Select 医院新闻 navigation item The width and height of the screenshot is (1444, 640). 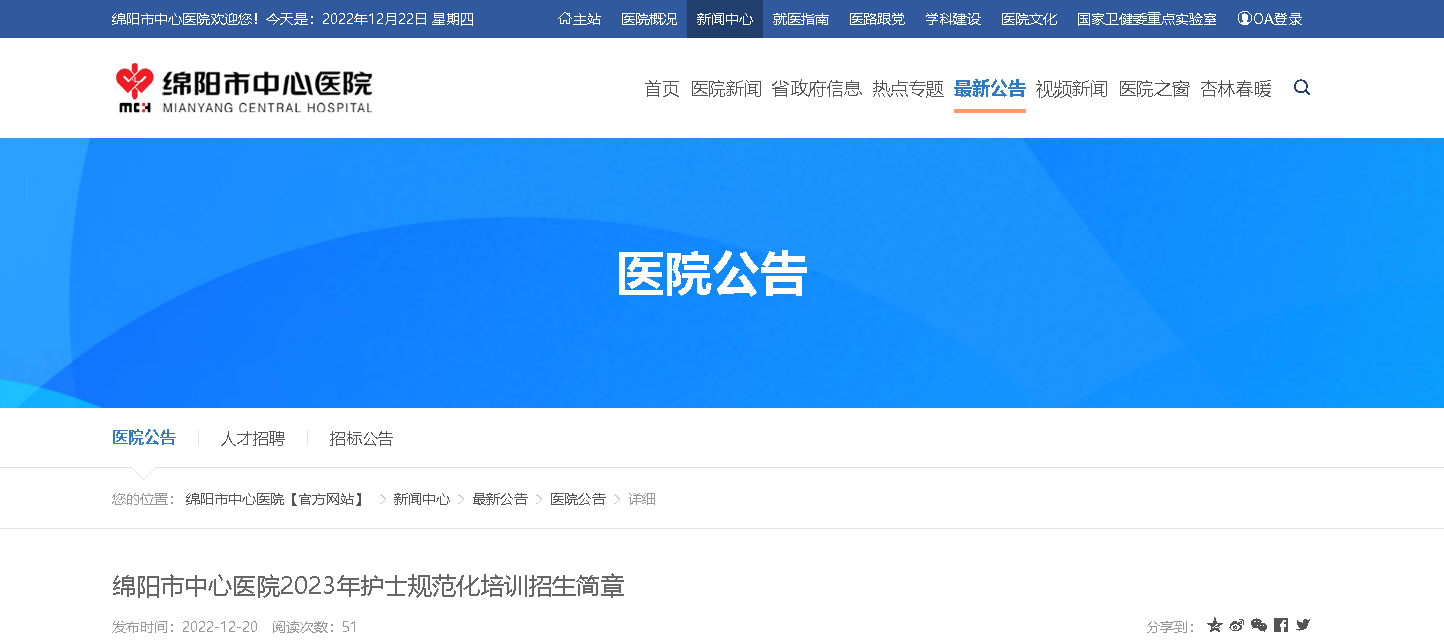pyautogui.click(x=726, y=89)
